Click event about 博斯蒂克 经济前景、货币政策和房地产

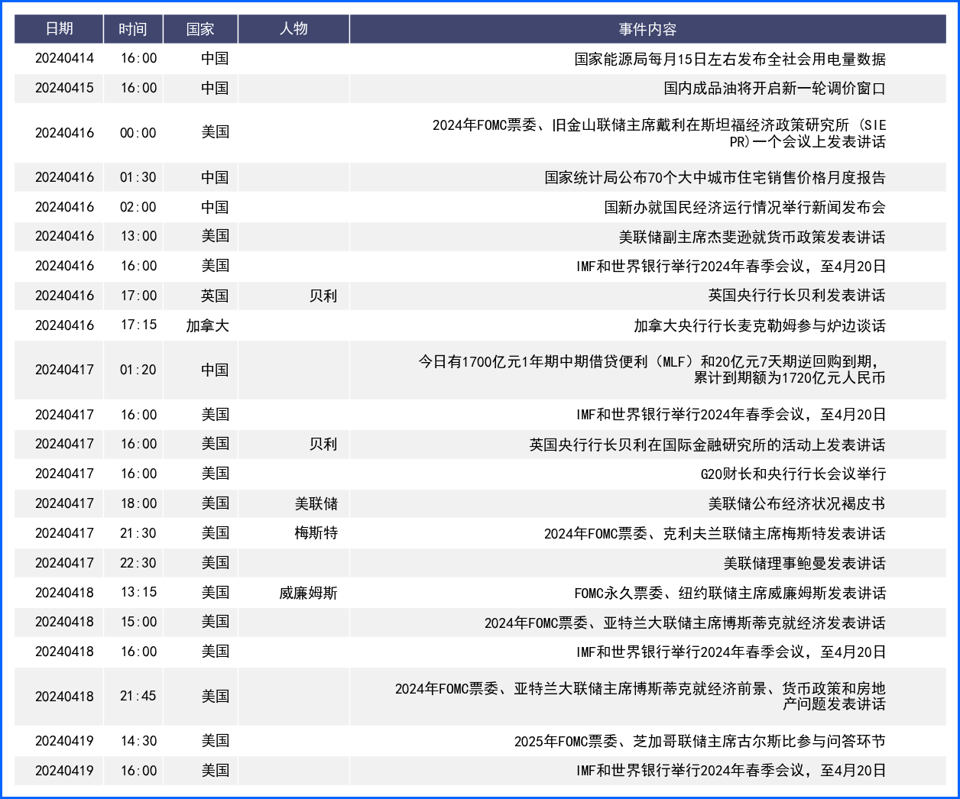pos(640,696)
